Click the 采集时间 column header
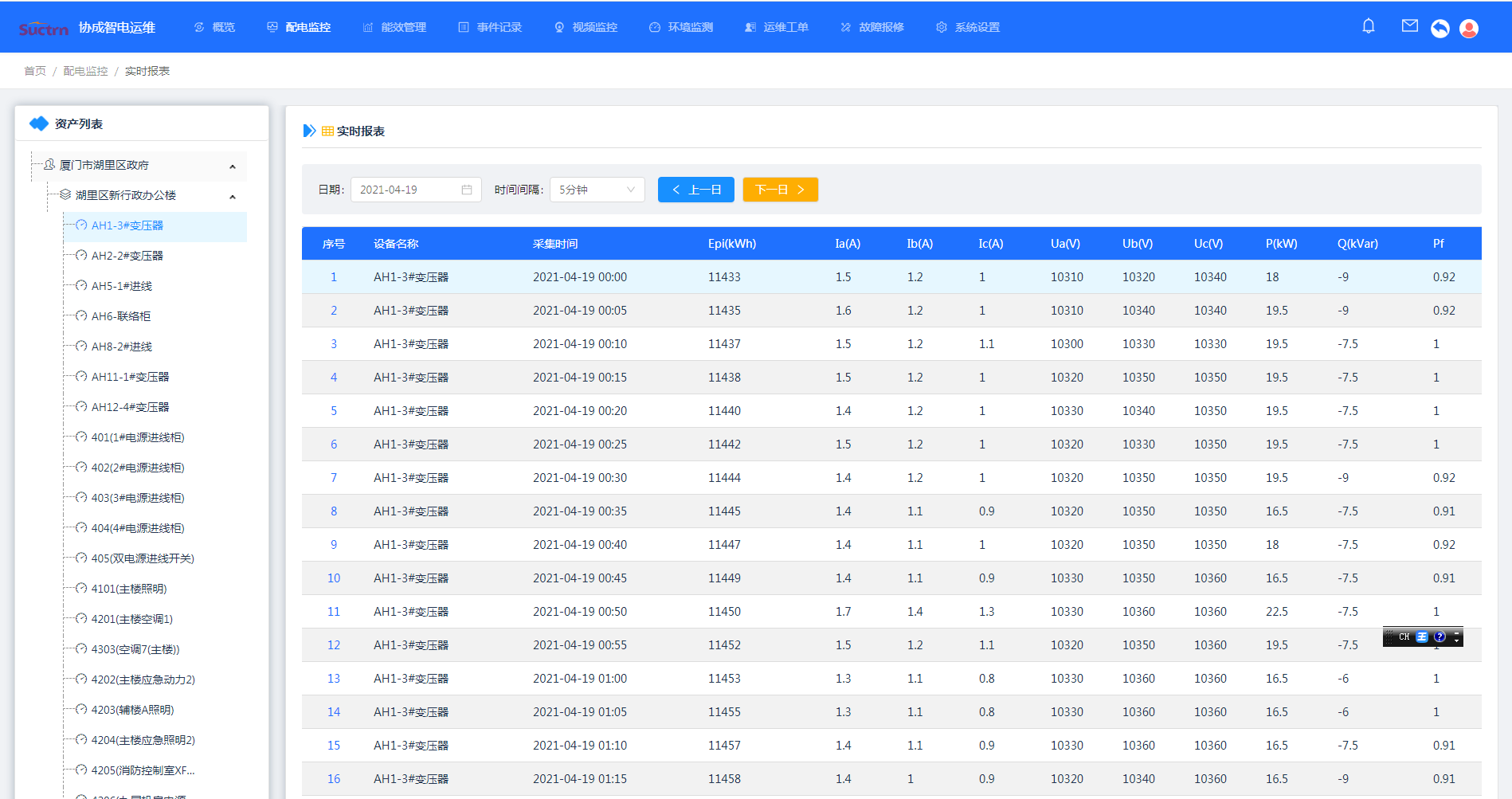The width and height of the screenshot is (1512, 799). click(555, 244)
